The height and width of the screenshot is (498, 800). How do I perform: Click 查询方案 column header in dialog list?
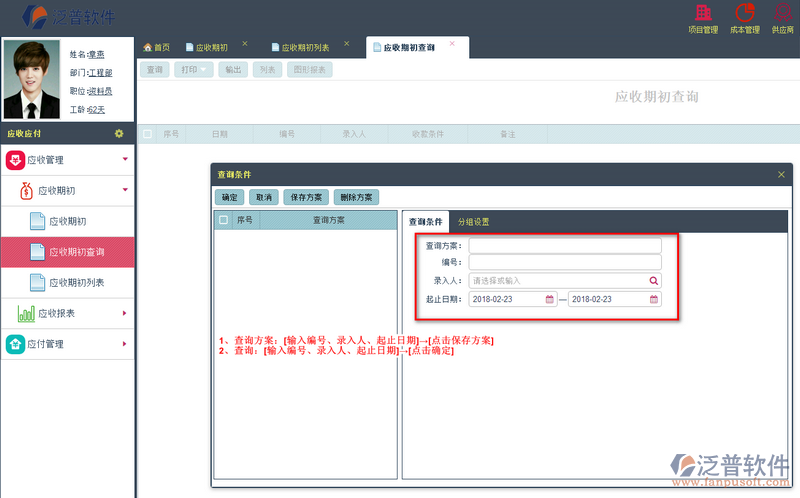pos(329,220)
